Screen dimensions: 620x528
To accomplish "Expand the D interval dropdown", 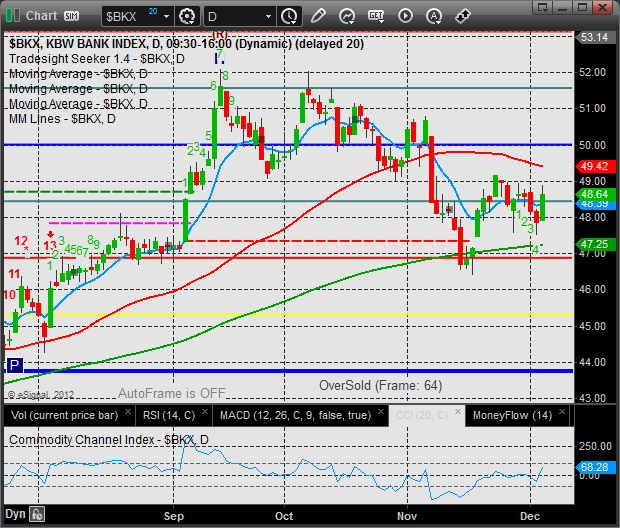I will click(x=268, y=17).
